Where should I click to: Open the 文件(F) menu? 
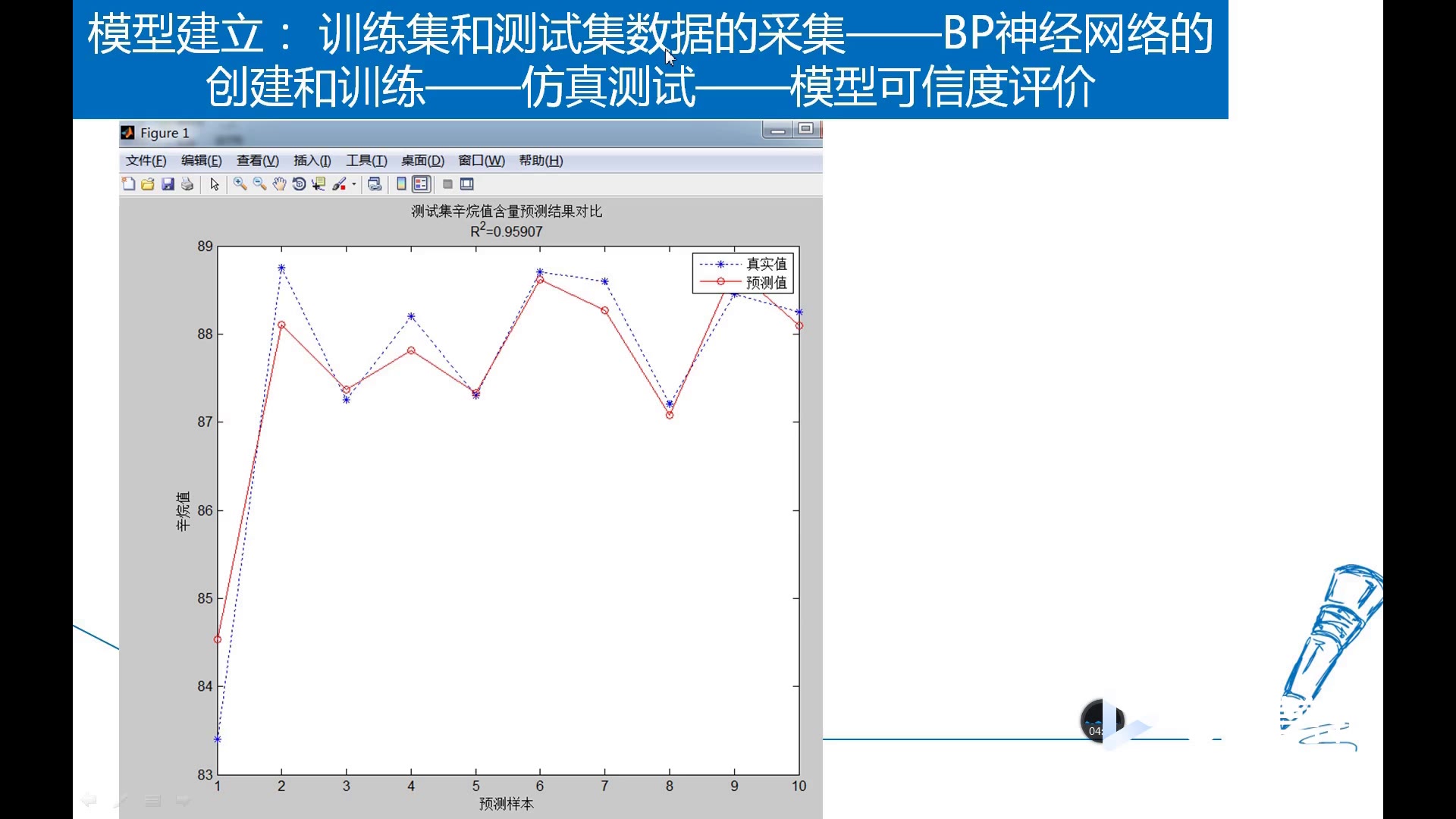click(144, 160)
